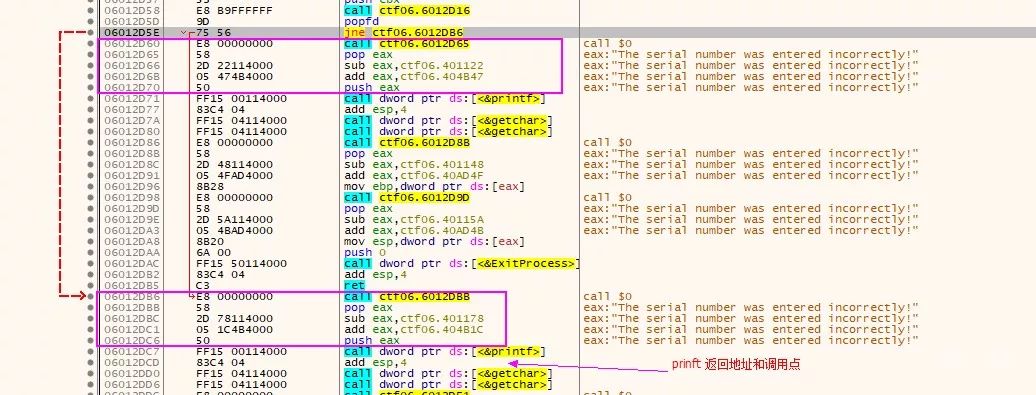
Task: Click the sub eax,ctf06.40115A instruction
Action: (x=414, y=220)
